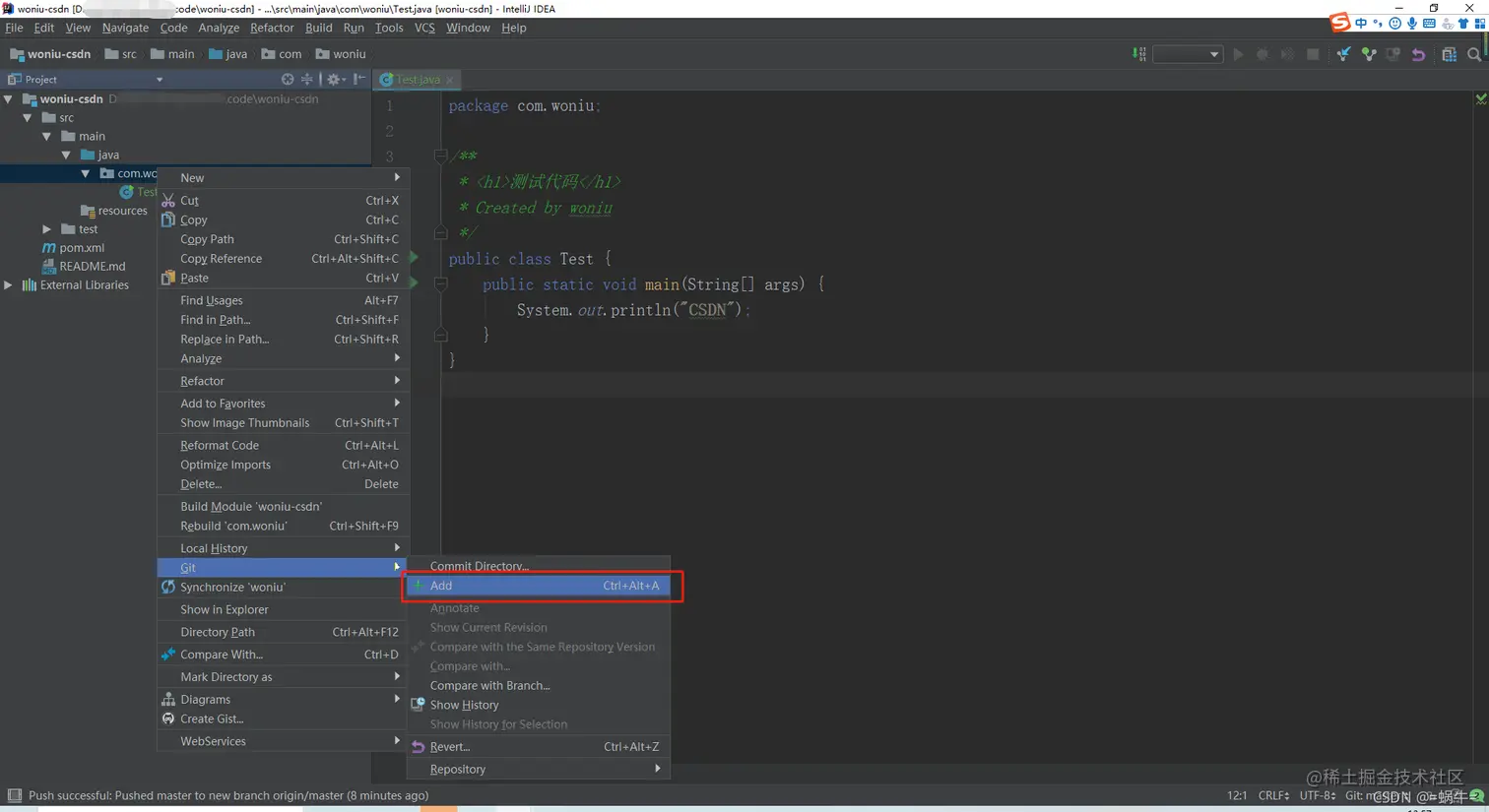Click Add in the Git submenu

(539, 586)
